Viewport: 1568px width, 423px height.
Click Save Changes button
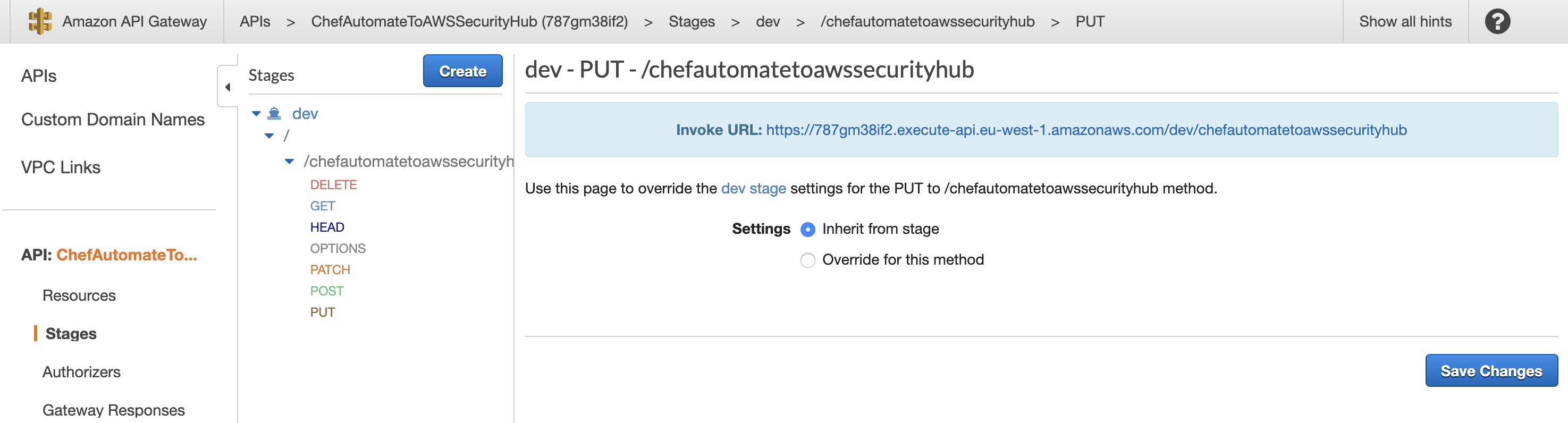(1491, 371)
